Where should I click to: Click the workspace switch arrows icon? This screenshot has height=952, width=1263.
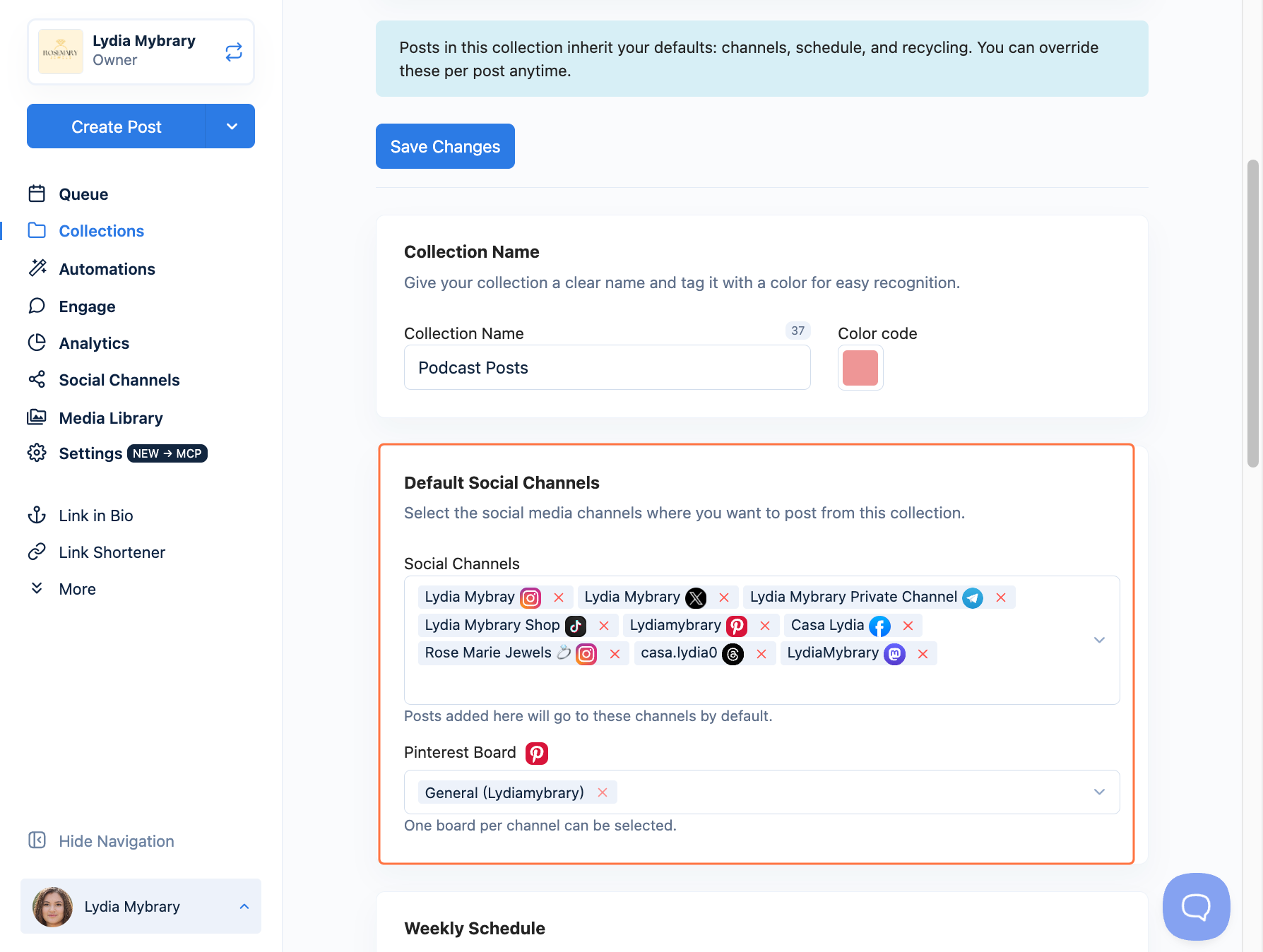point(234,52)
